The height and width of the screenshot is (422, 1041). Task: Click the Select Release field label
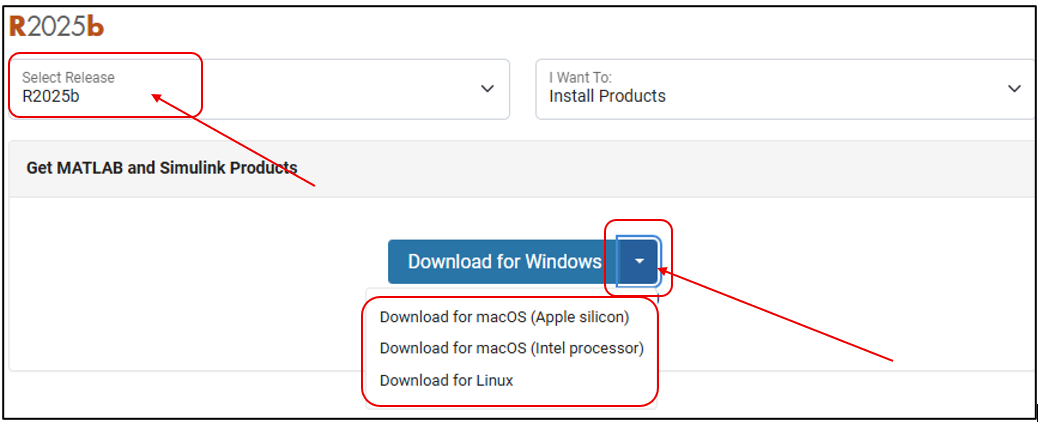[68, 77]
